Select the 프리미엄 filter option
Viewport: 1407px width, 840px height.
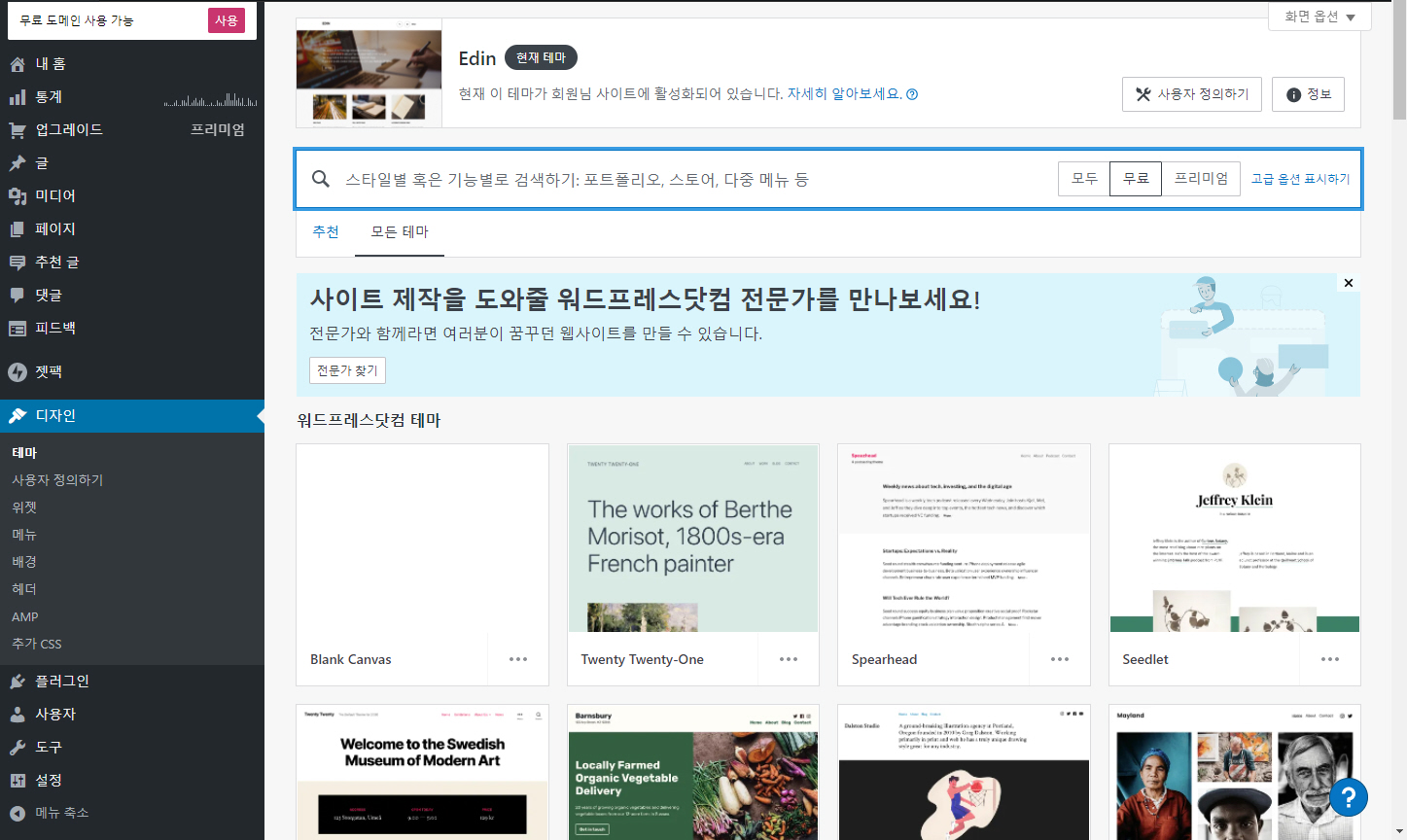click(1201, 179)
